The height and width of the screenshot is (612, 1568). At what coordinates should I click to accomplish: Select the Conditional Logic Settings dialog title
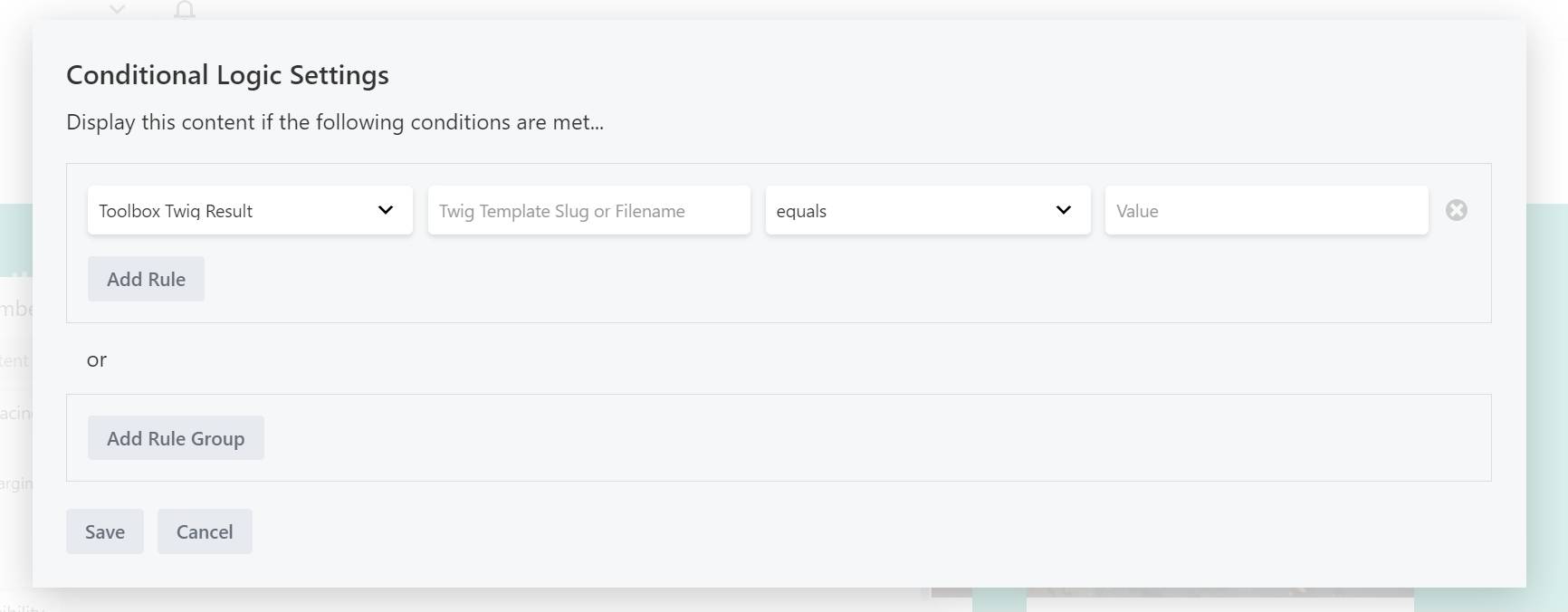226,75
